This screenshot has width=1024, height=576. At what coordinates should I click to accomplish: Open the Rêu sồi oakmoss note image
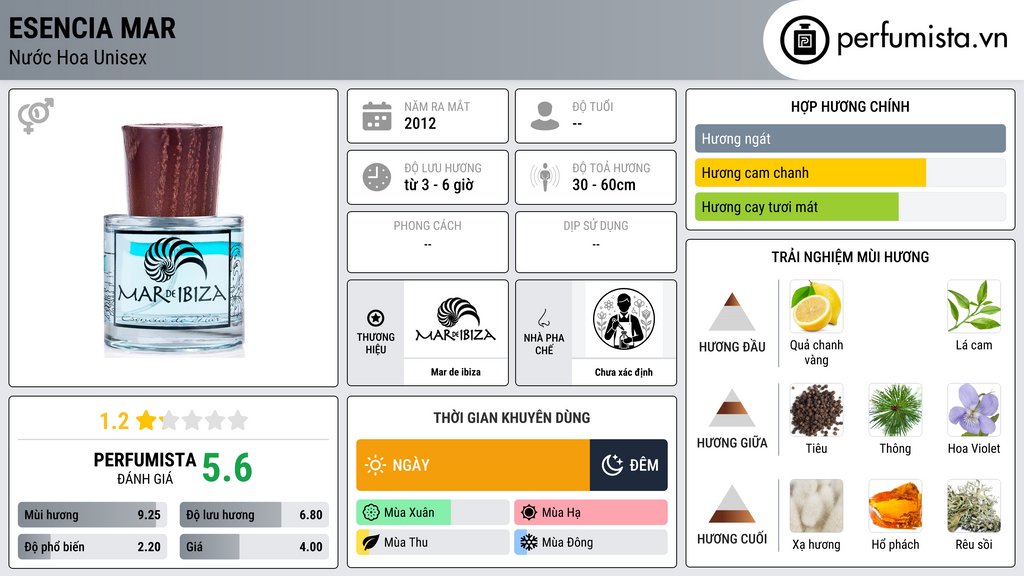[x=974, y=506]
